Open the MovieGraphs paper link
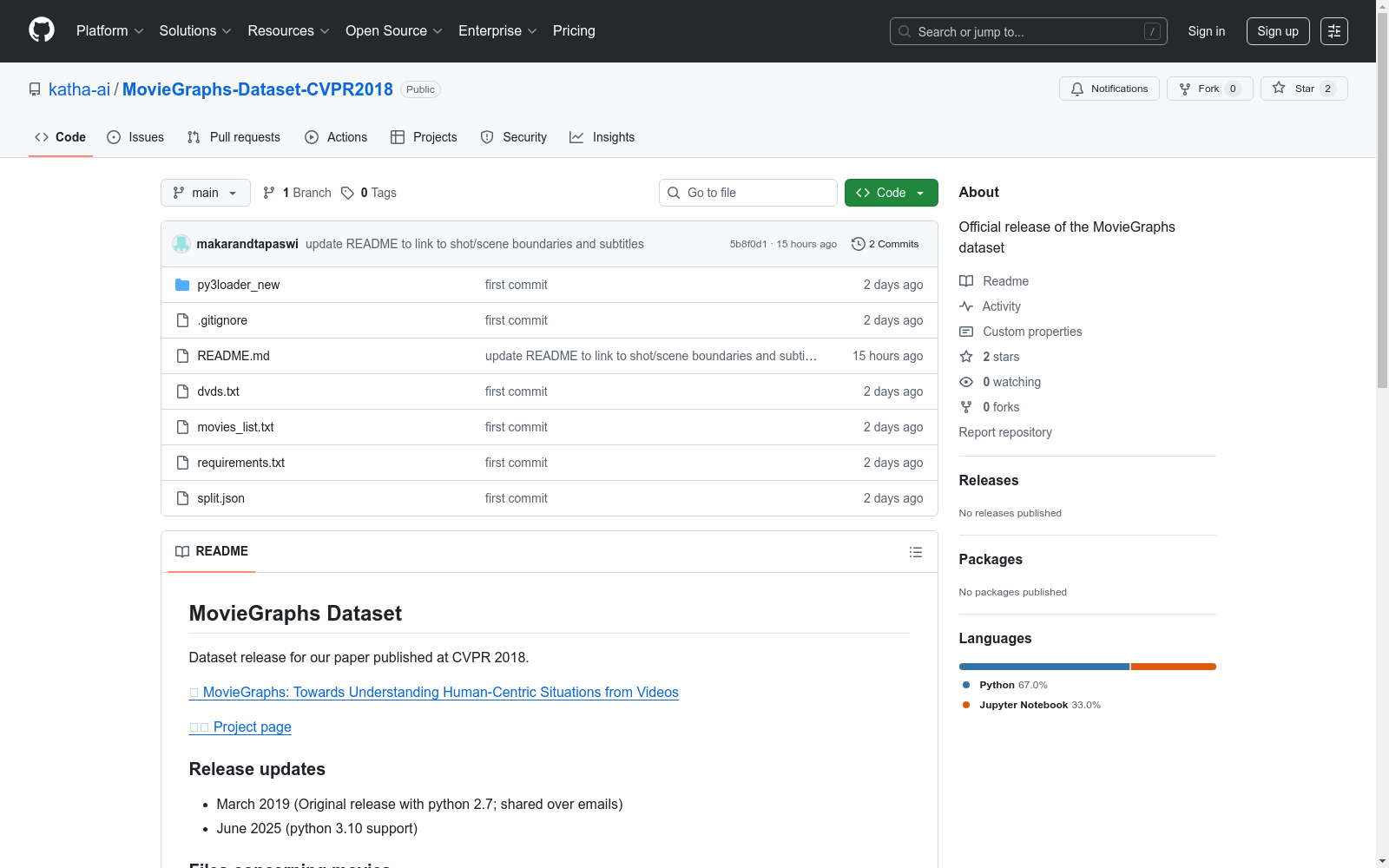 pyautogui.click(x=434, y=692)
